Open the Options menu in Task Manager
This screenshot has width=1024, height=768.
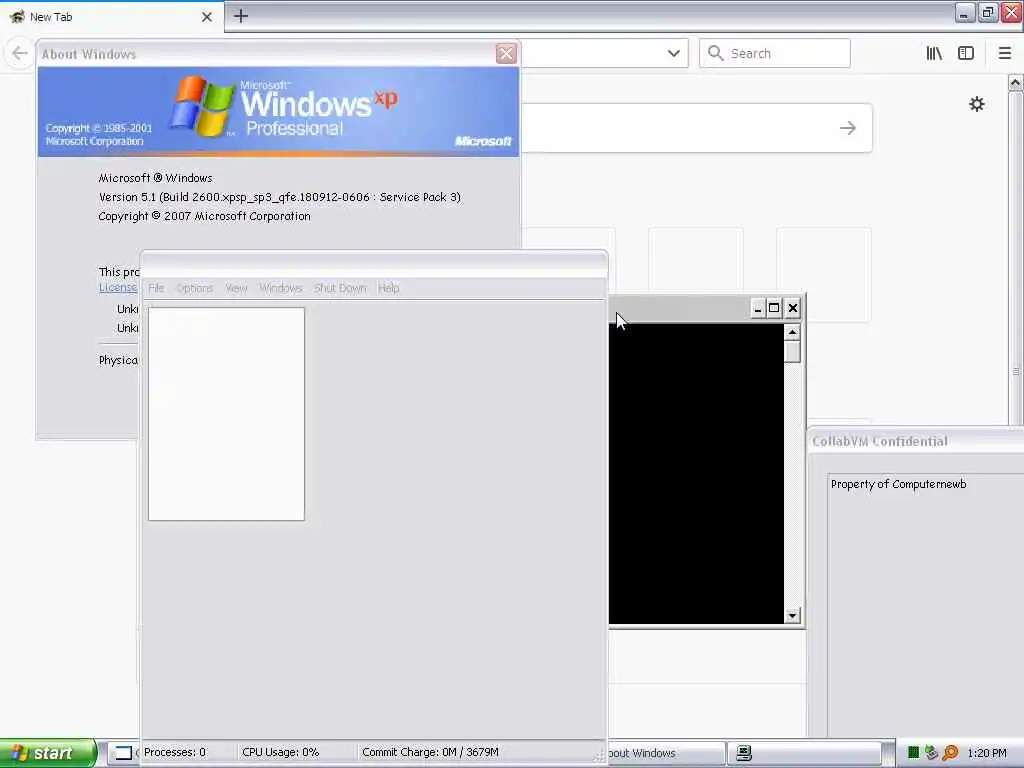point(195,288)
